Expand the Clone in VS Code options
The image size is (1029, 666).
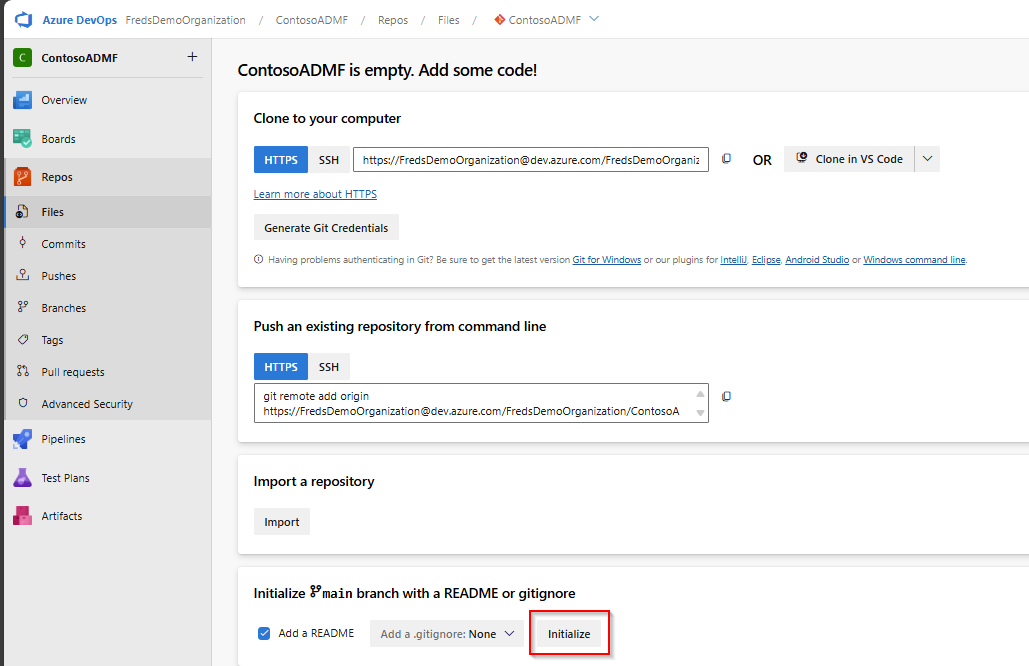[926, 158]
